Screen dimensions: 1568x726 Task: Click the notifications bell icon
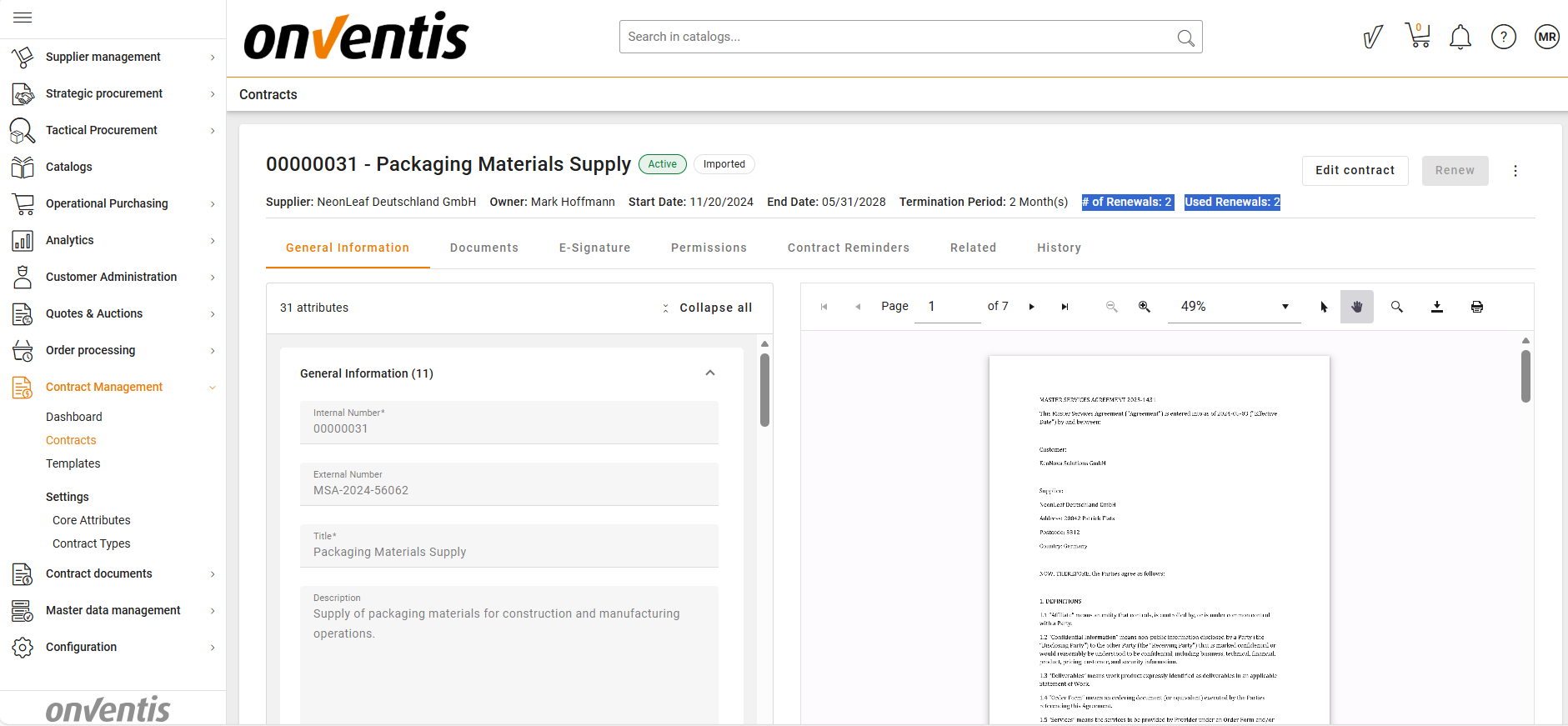1460,37
